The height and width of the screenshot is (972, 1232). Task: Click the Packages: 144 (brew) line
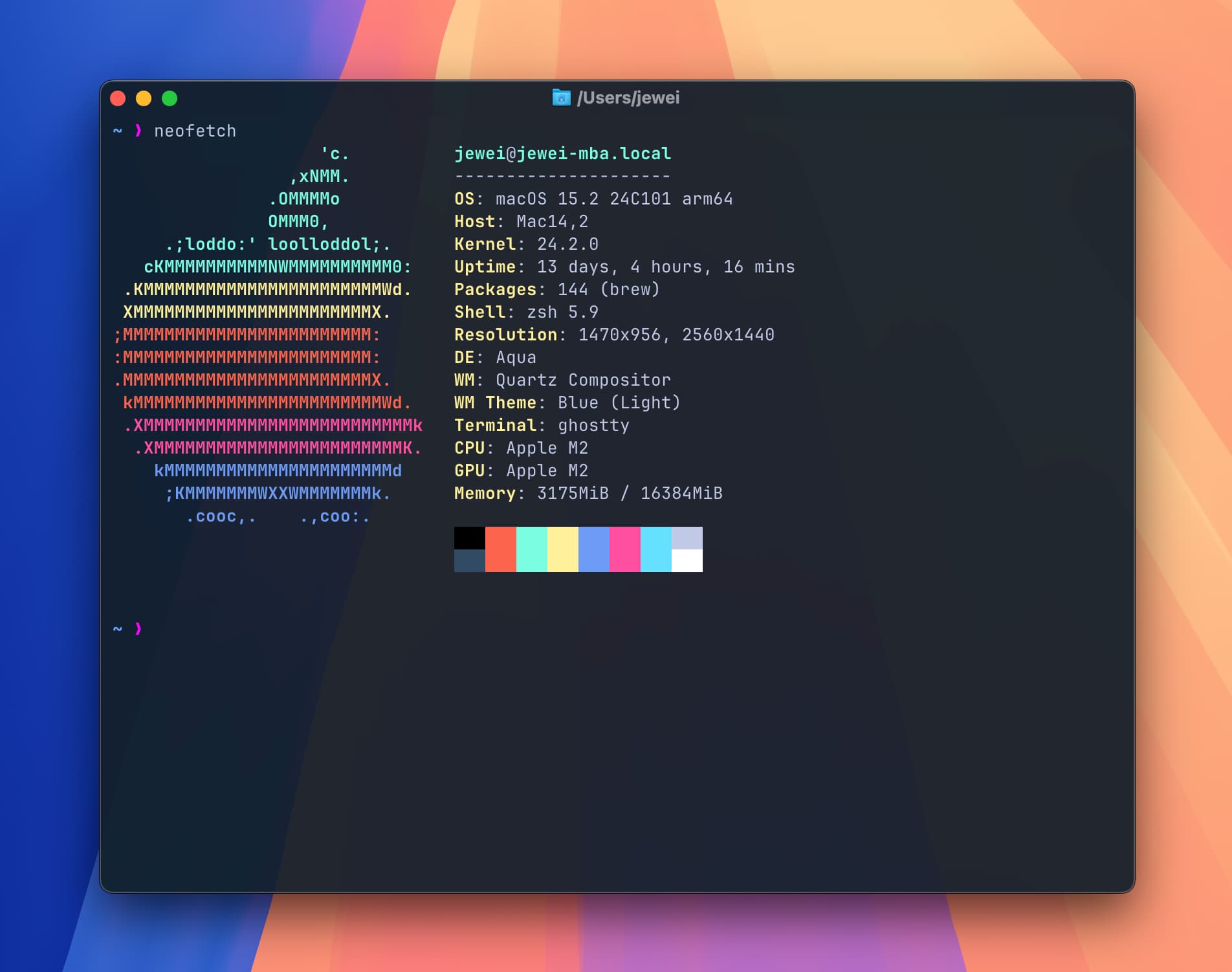coord(557,290)
